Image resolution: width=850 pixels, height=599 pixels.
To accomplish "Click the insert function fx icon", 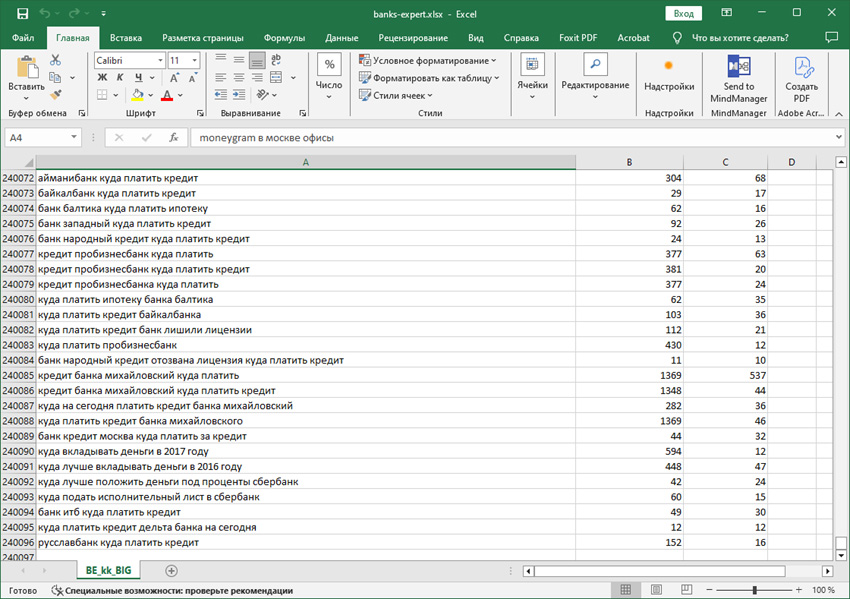I will pyautogui.click(x=173, y=138).
